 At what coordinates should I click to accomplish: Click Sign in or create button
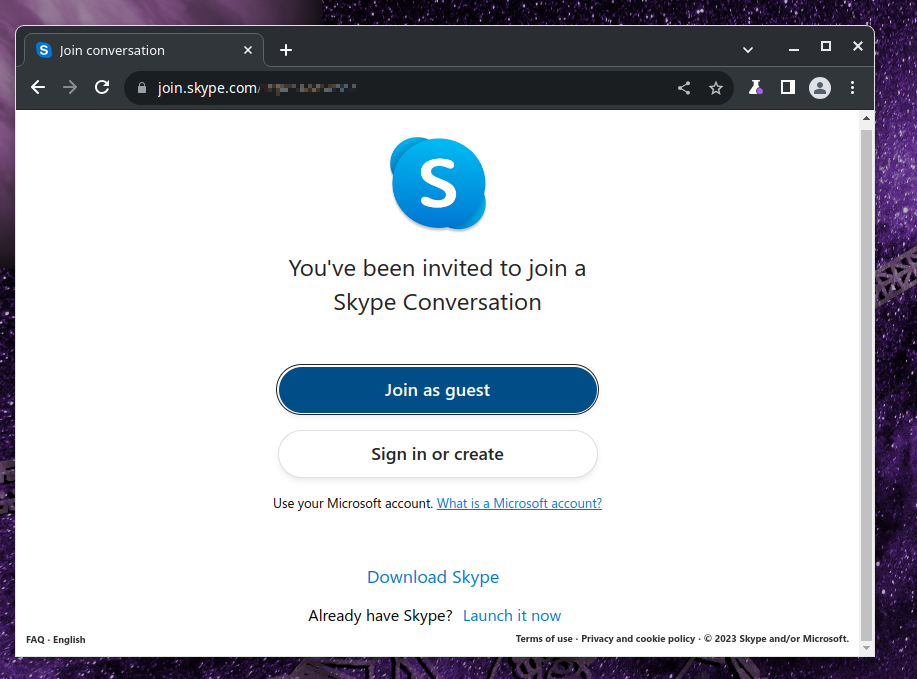click(x=437, y=454)
